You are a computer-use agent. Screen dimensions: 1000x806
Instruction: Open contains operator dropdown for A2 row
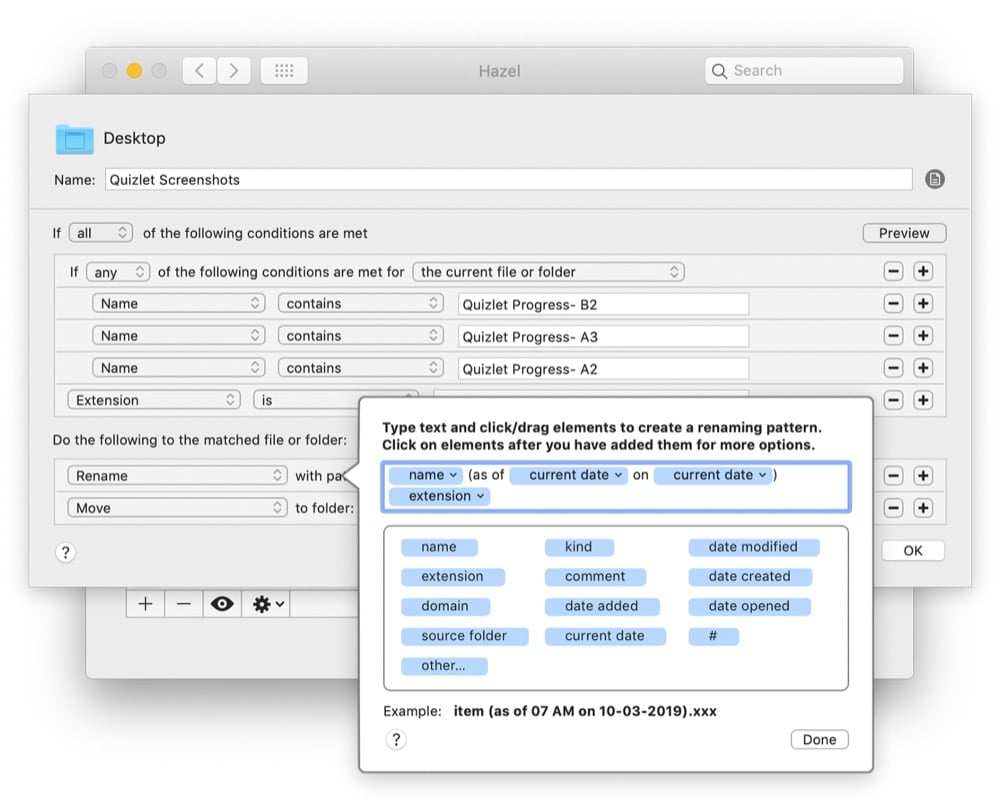360,367
